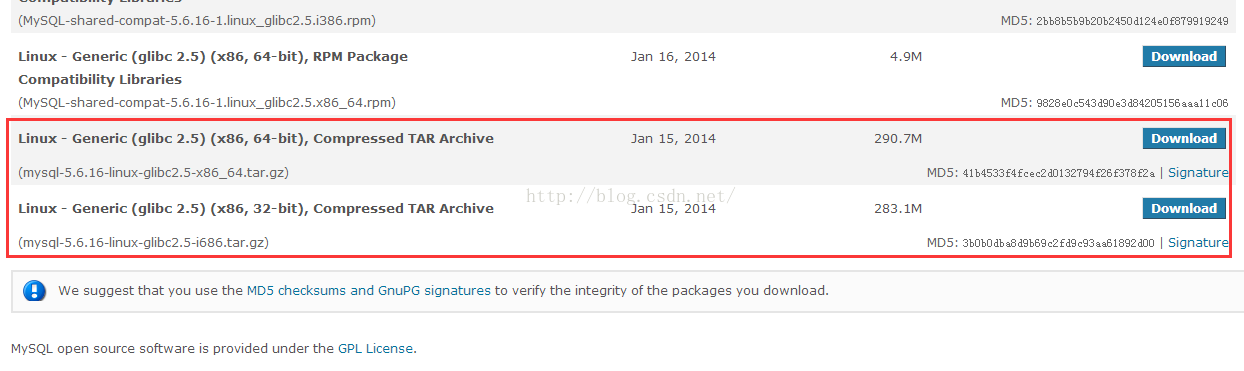This screenshot has width=1244, height=371.
Task: Download the 32-bit Compressed TAR Archive
Action: (x=1184, y=208)
